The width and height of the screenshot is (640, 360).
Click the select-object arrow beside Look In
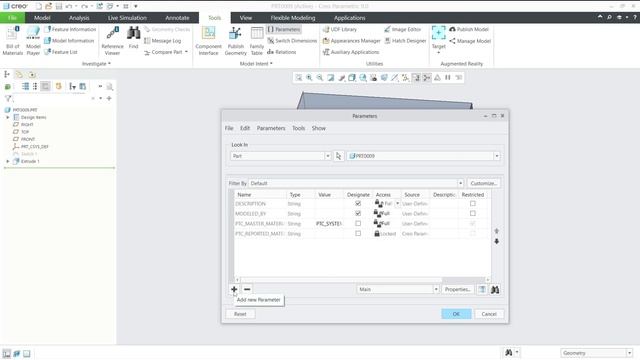(x=338, y=156)
